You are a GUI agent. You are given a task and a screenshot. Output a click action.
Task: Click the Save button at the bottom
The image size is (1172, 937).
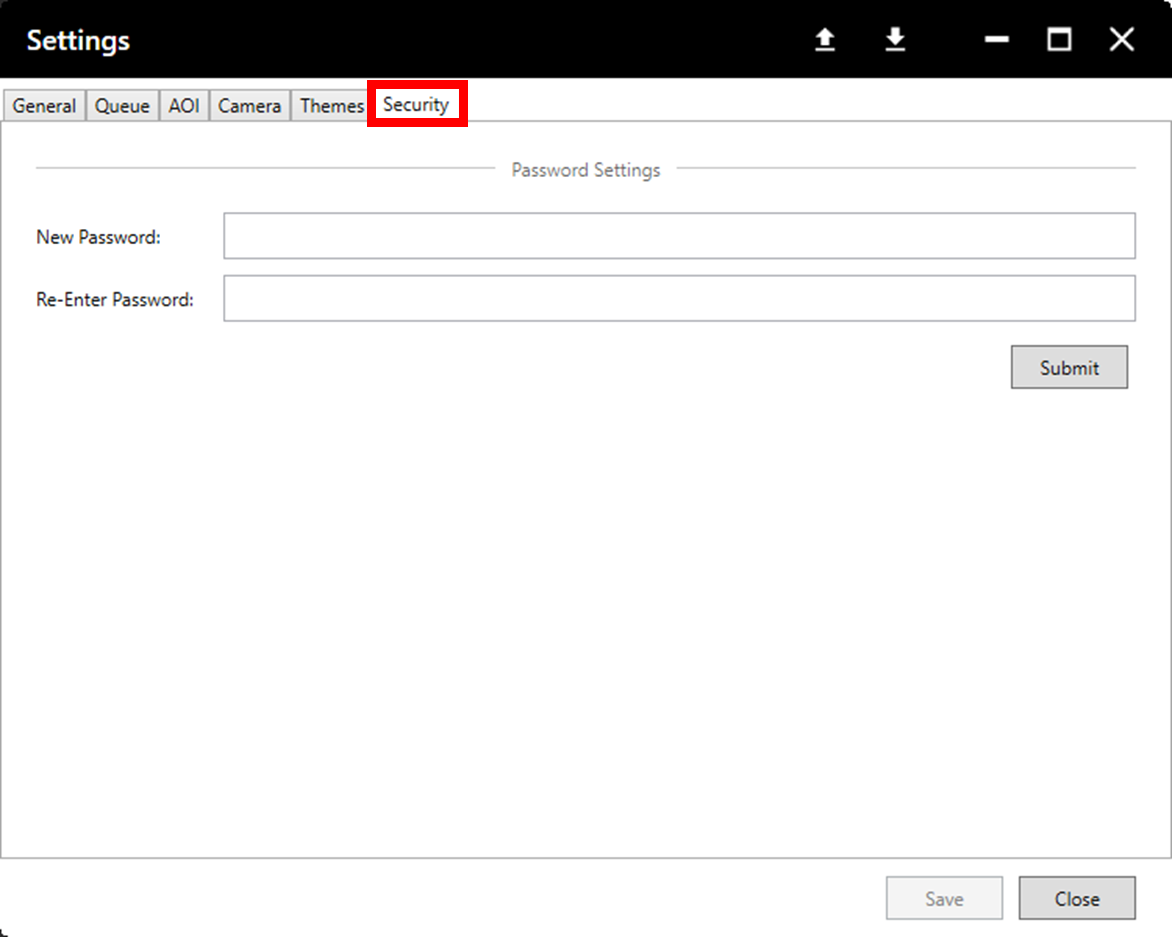tap(945, 898)
